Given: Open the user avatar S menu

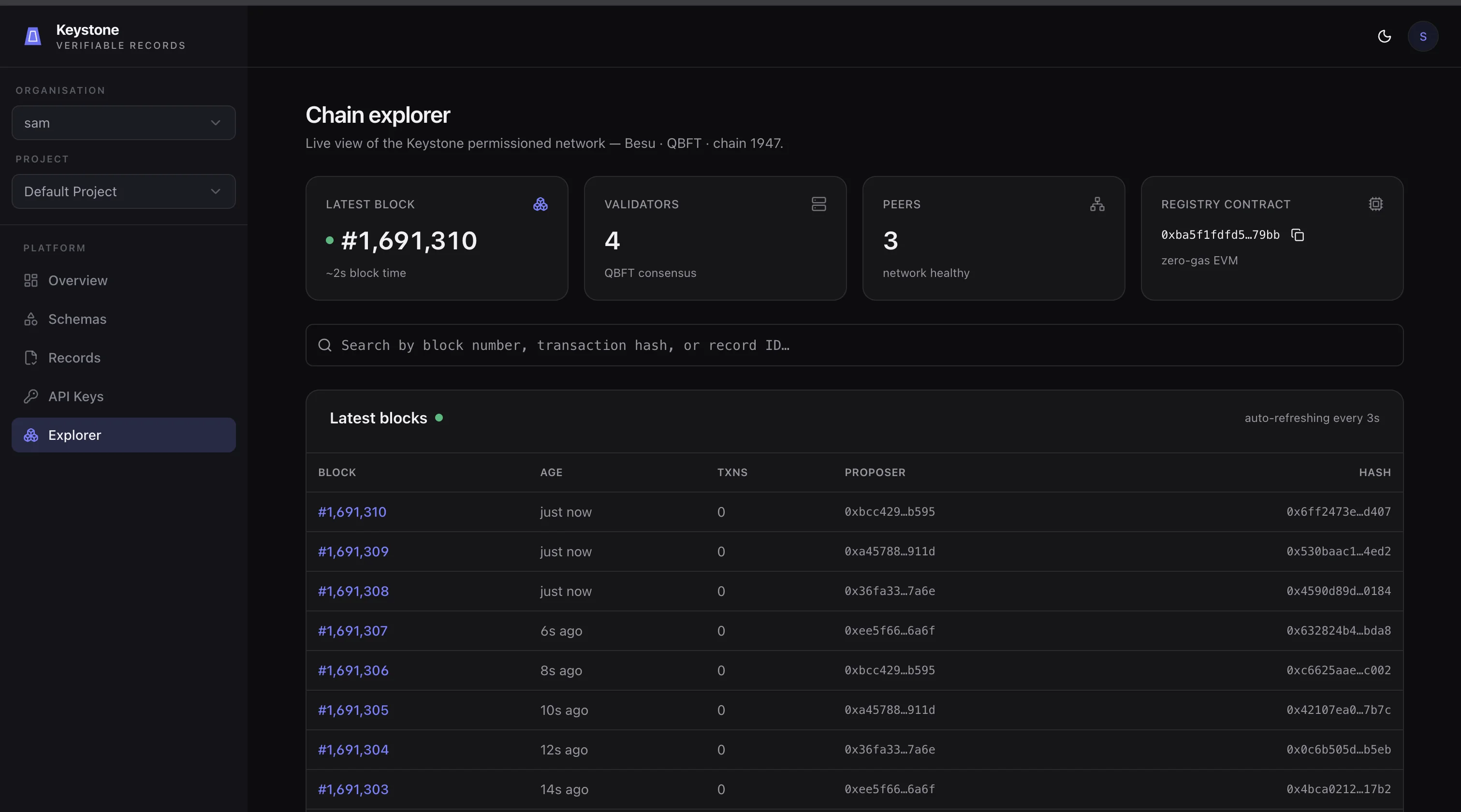Looking at the screenshot, I should click(1422, 37).
